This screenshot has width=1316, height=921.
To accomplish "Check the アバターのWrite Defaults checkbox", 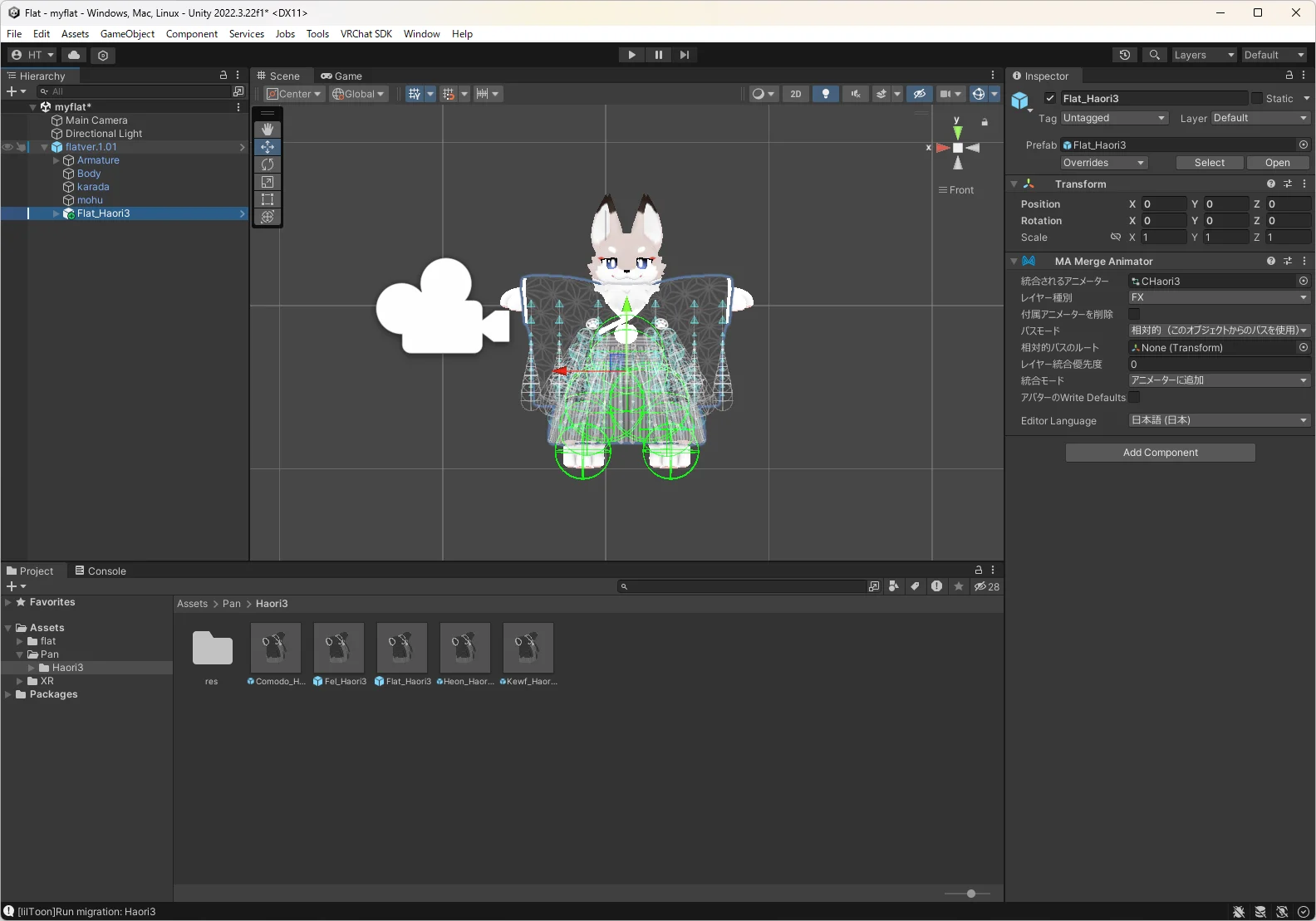I will point(1134,397).
